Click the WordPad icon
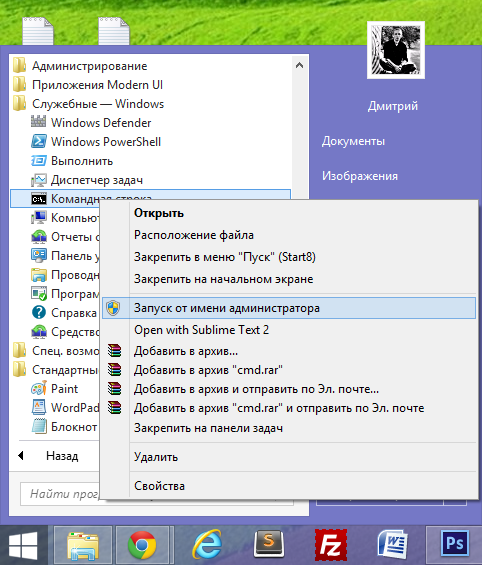 [x=39, y=407]
